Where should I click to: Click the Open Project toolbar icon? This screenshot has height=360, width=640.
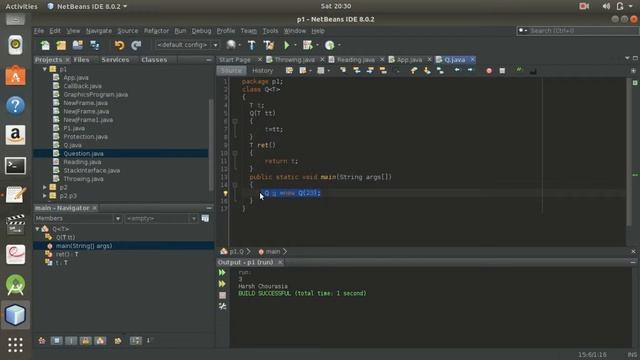[78, 45]
